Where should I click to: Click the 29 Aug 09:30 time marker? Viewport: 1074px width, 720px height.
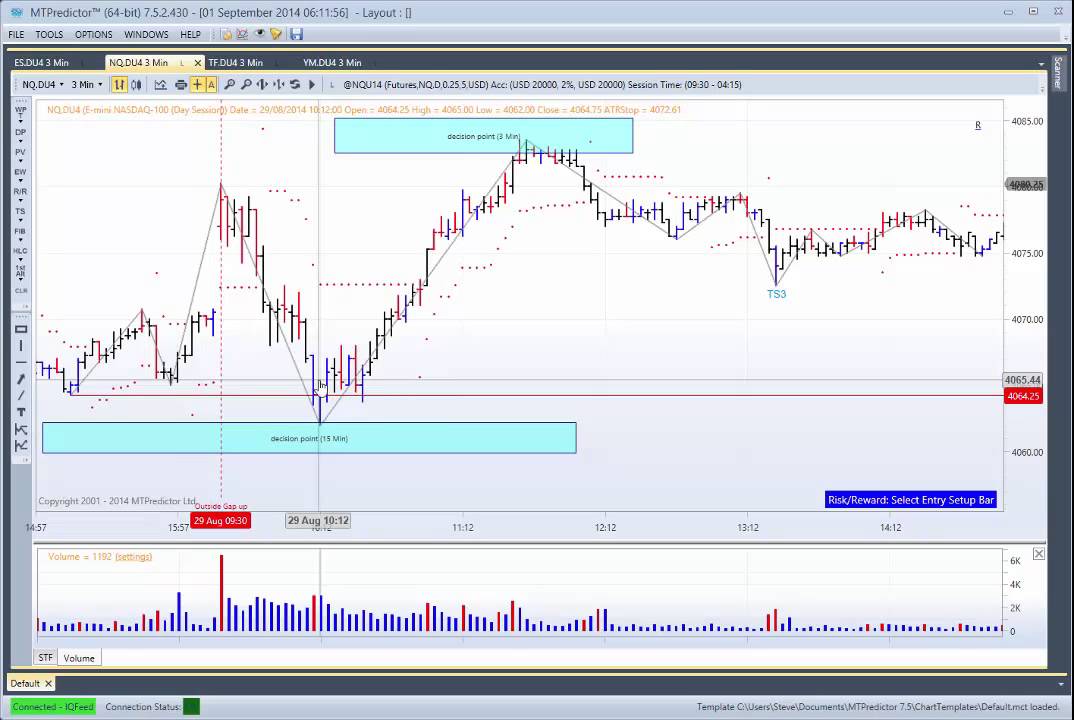[x=221, y=521]
